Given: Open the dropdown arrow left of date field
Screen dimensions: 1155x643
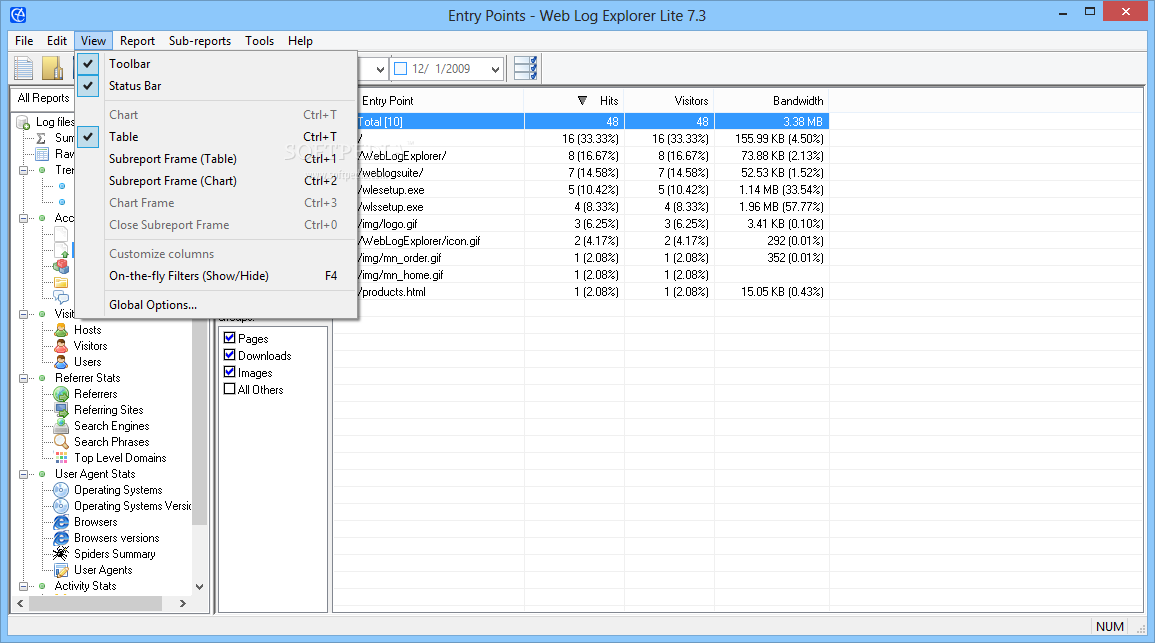Looking at the screenshot, I should pos(380,69).
